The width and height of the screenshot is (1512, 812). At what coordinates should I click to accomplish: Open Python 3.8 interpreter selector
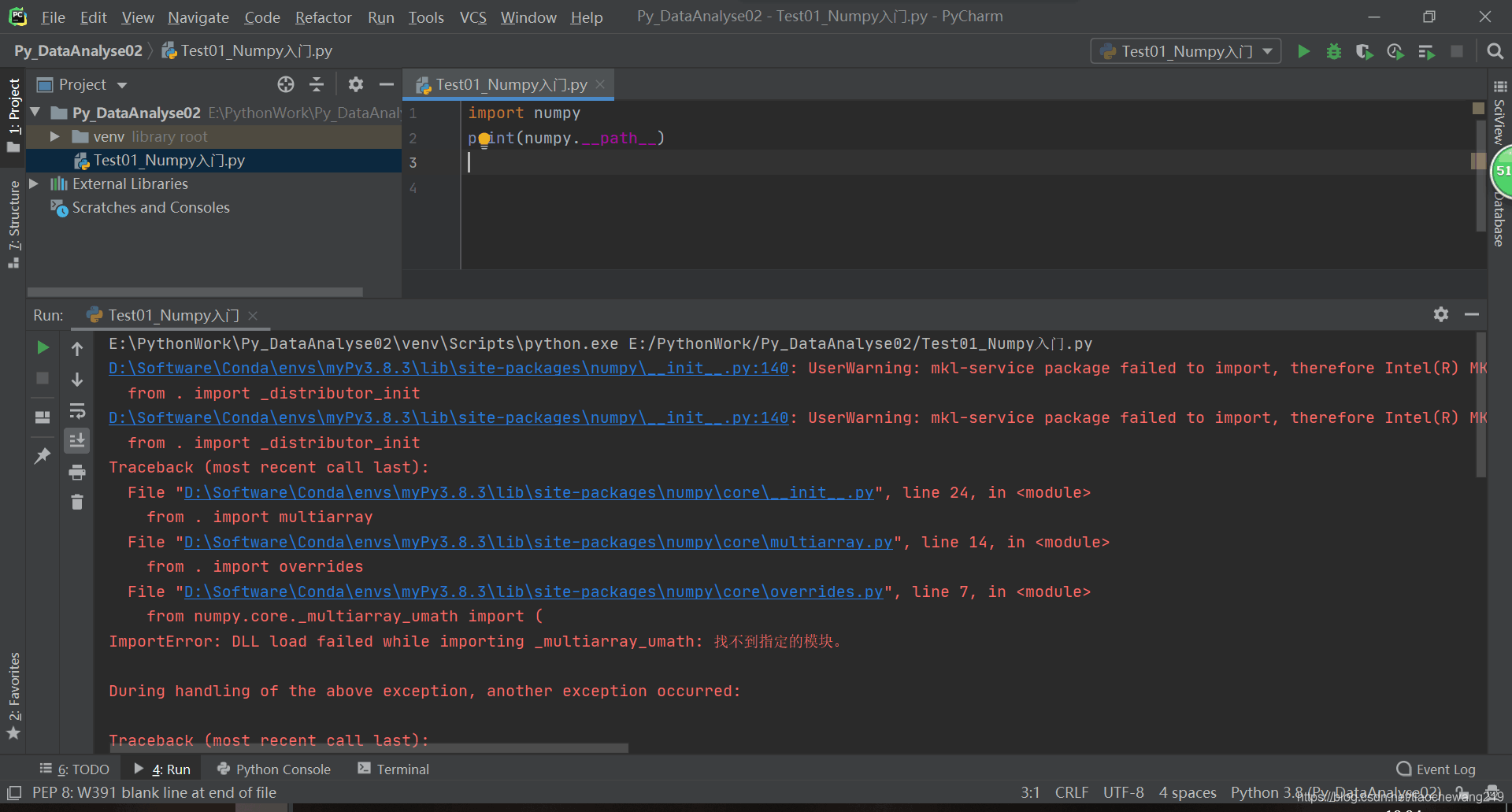pos(1336,792)
